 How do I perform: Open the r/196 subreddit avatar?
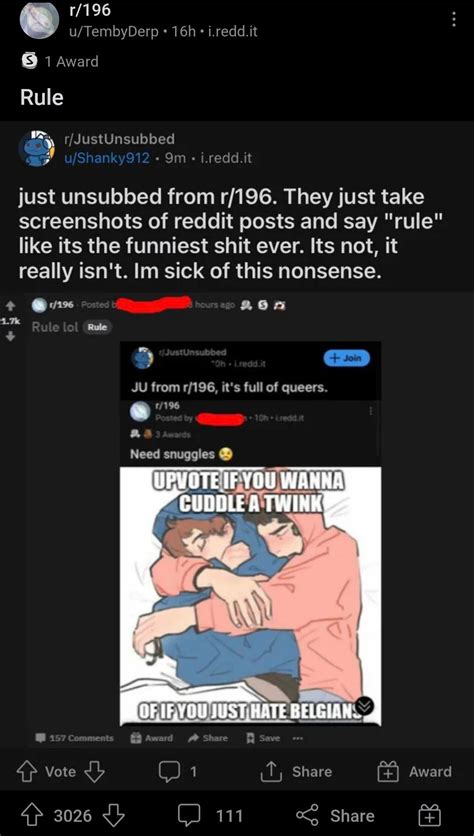tap(38, 20)
